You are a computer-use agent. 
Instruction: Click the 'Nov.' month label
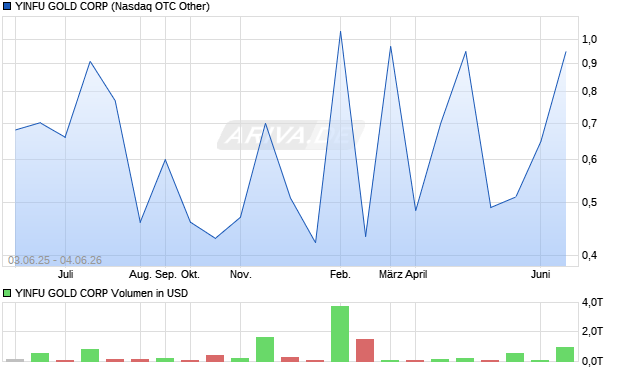click(241, 274)
